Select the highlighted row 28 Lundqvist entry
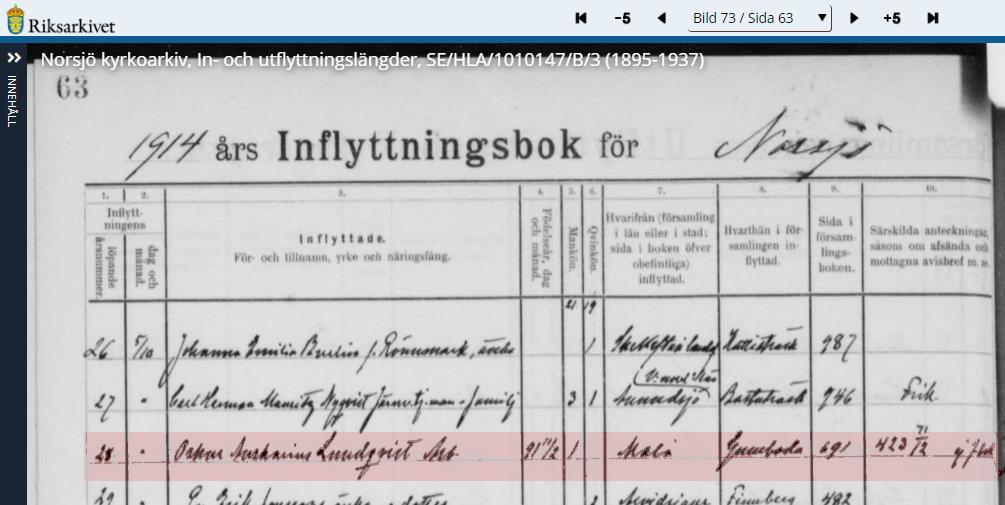 [x=540, y=456]
